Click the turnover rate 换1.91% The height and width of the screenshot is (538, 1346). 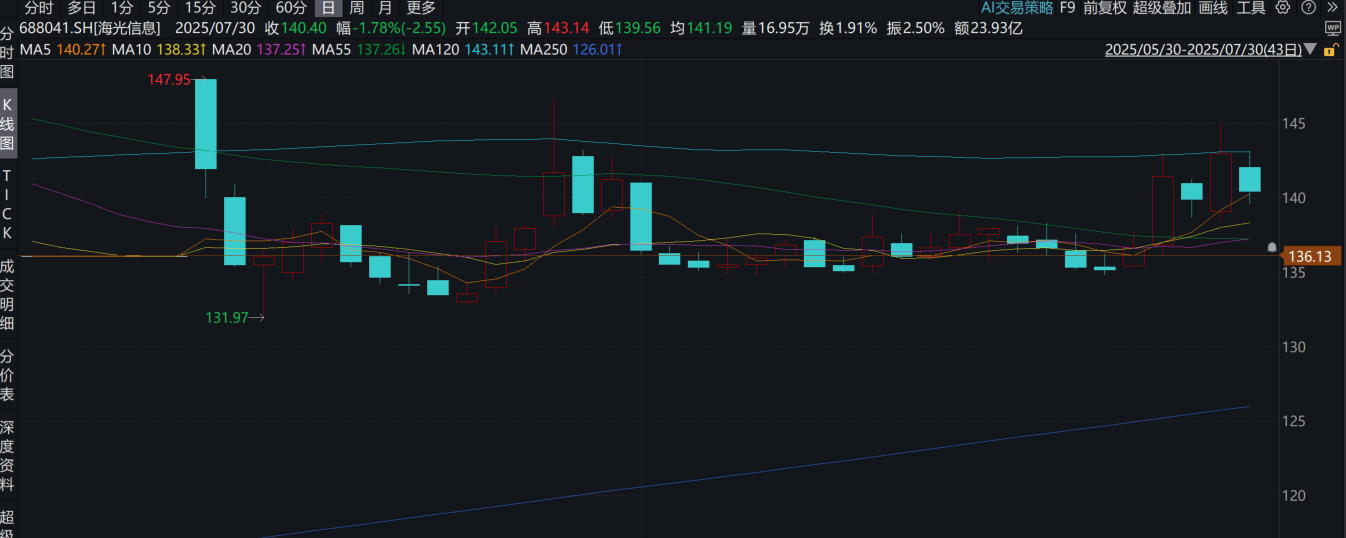pos(847,28)
